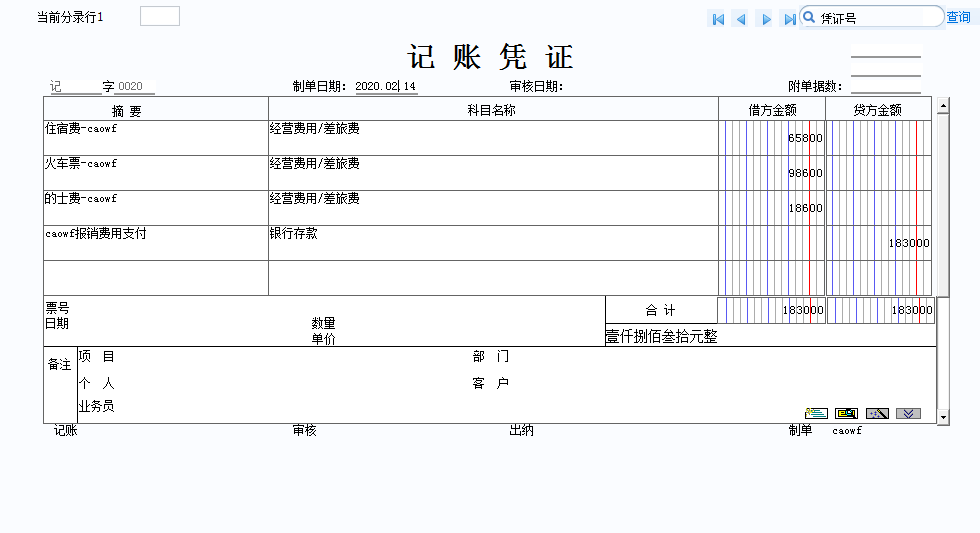This screenshot has width=980, height=533.
Task: Click the 部门 field in 备注
Action: (491, 356)
